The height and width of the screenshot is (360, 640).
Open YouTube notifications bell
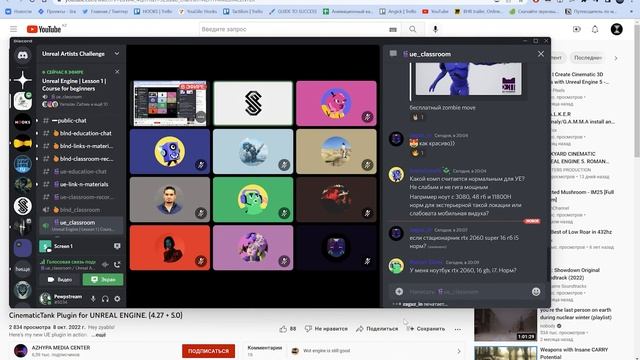[595, 29]
